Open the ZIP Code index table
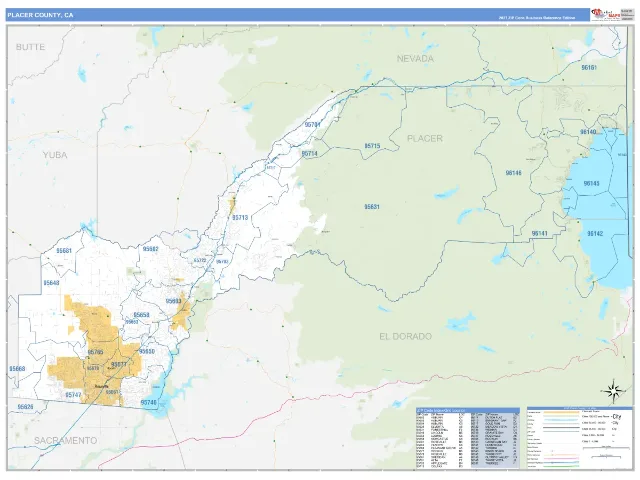 pos(468,438)
